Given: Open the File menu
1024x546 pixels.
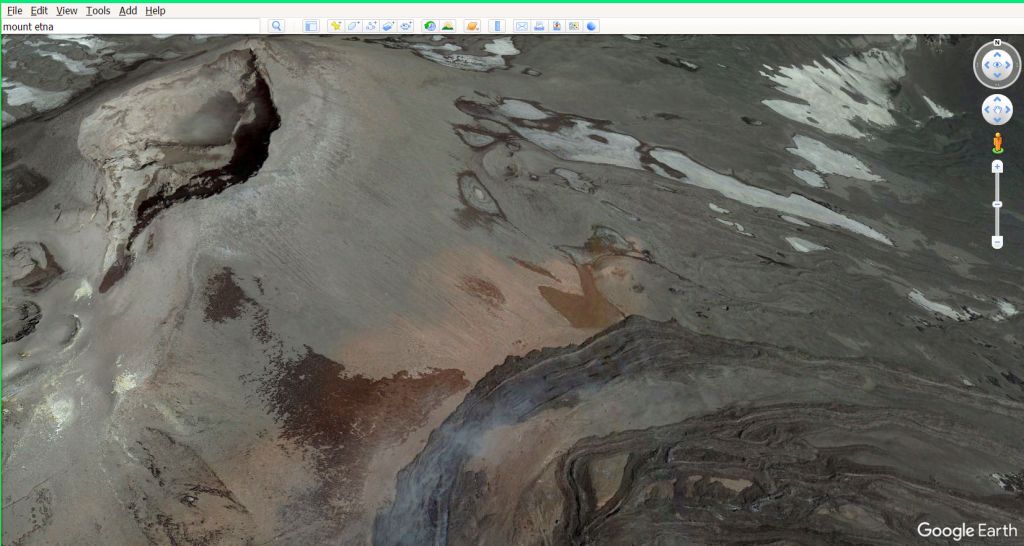Looking at the screenshot, I should pos(14,10).
